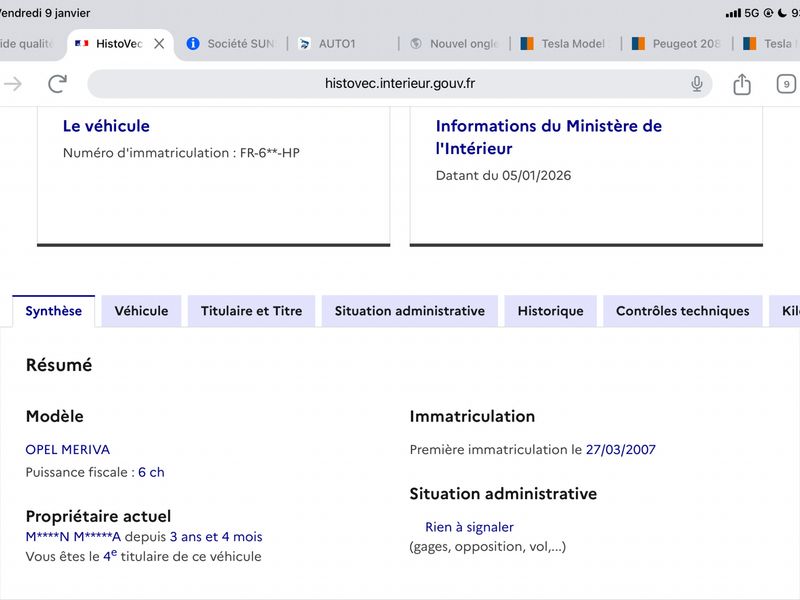Open the Nouvel onglet browser tab
The height and width of the screenshot is (600, 800).
[x=454, y=44]
